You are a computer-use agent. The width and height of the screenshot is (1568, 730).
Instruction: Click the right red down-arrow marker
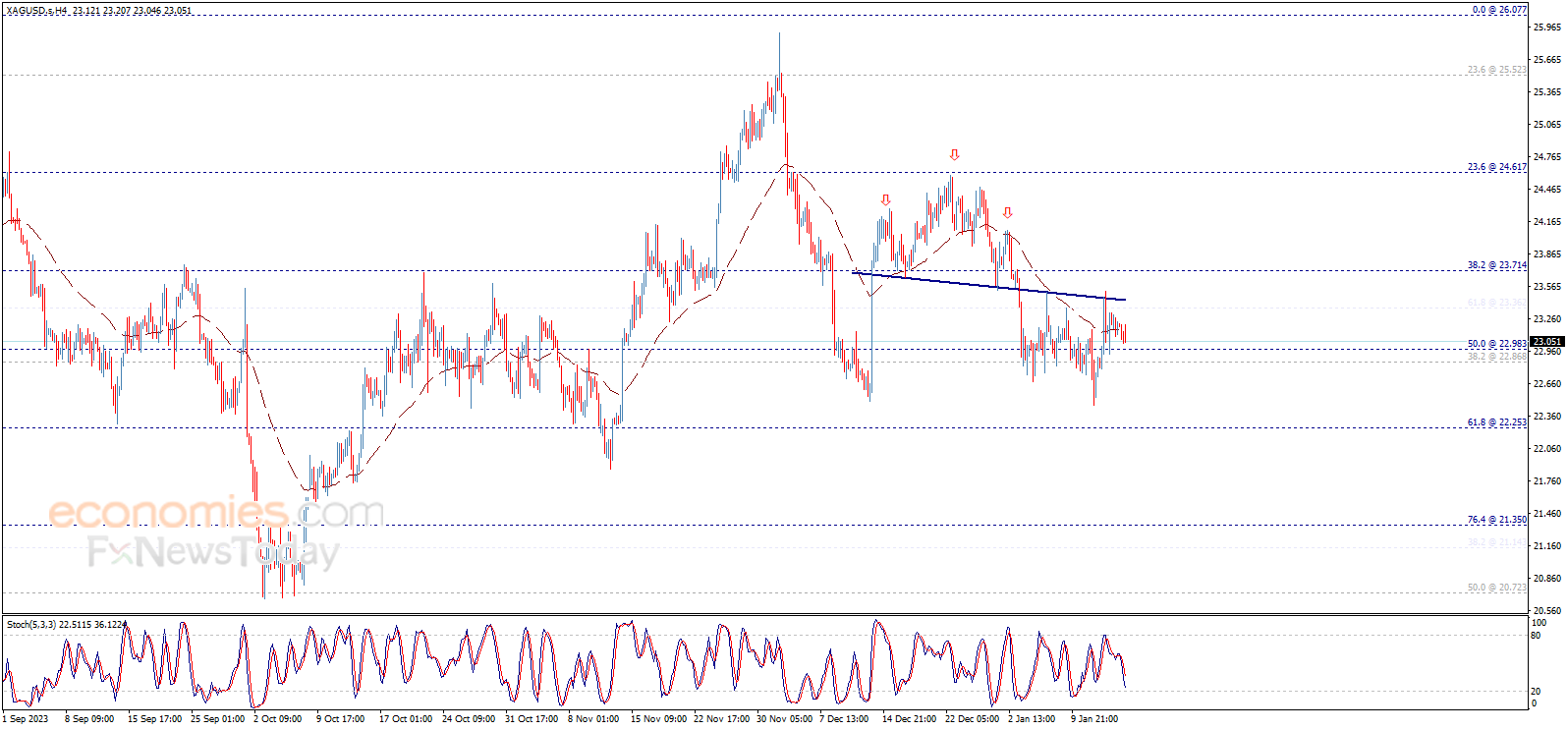[1007, 212]
